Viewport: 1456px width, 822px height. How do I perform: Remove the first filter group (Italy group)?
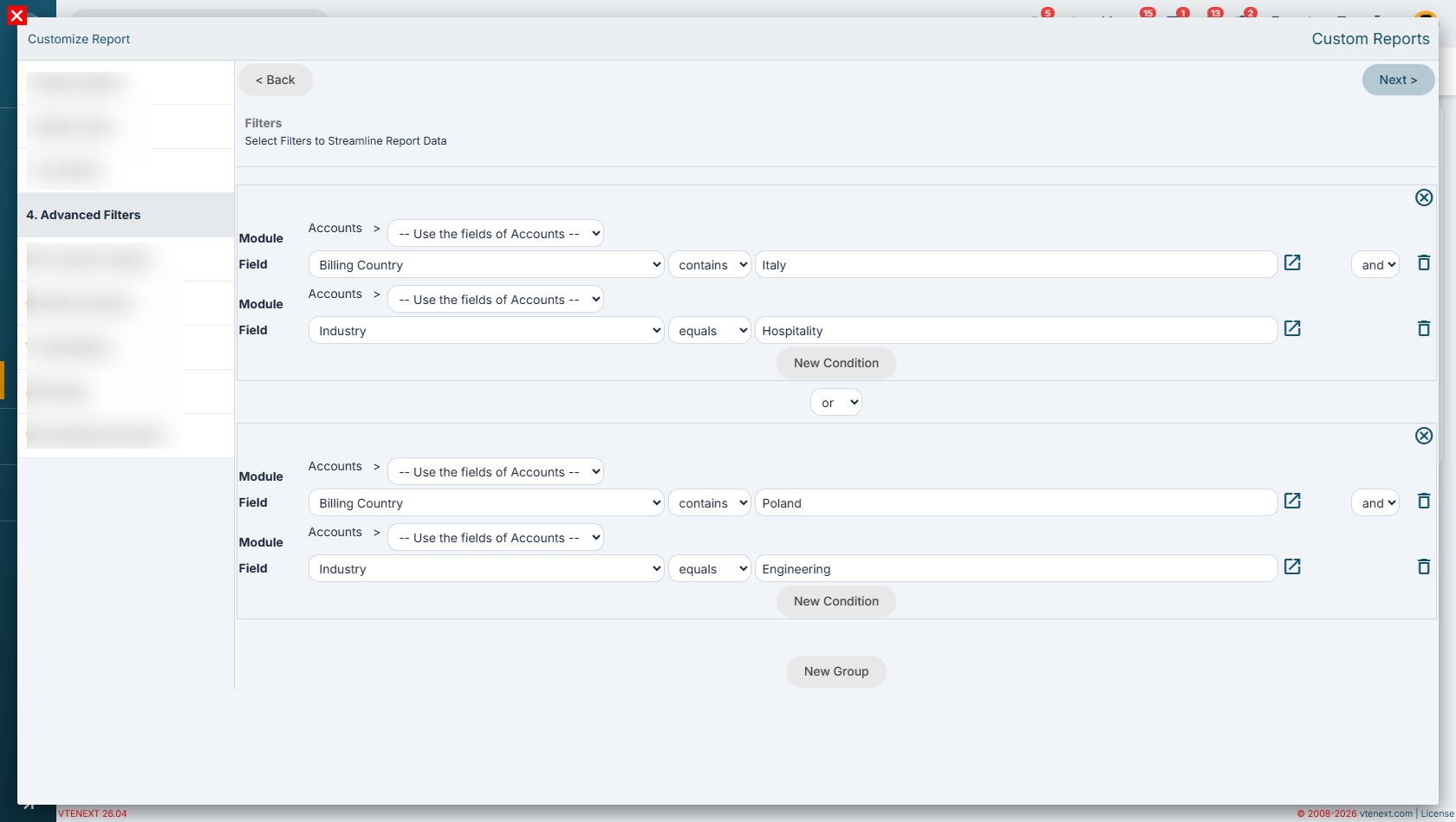tap(1423, 197)
